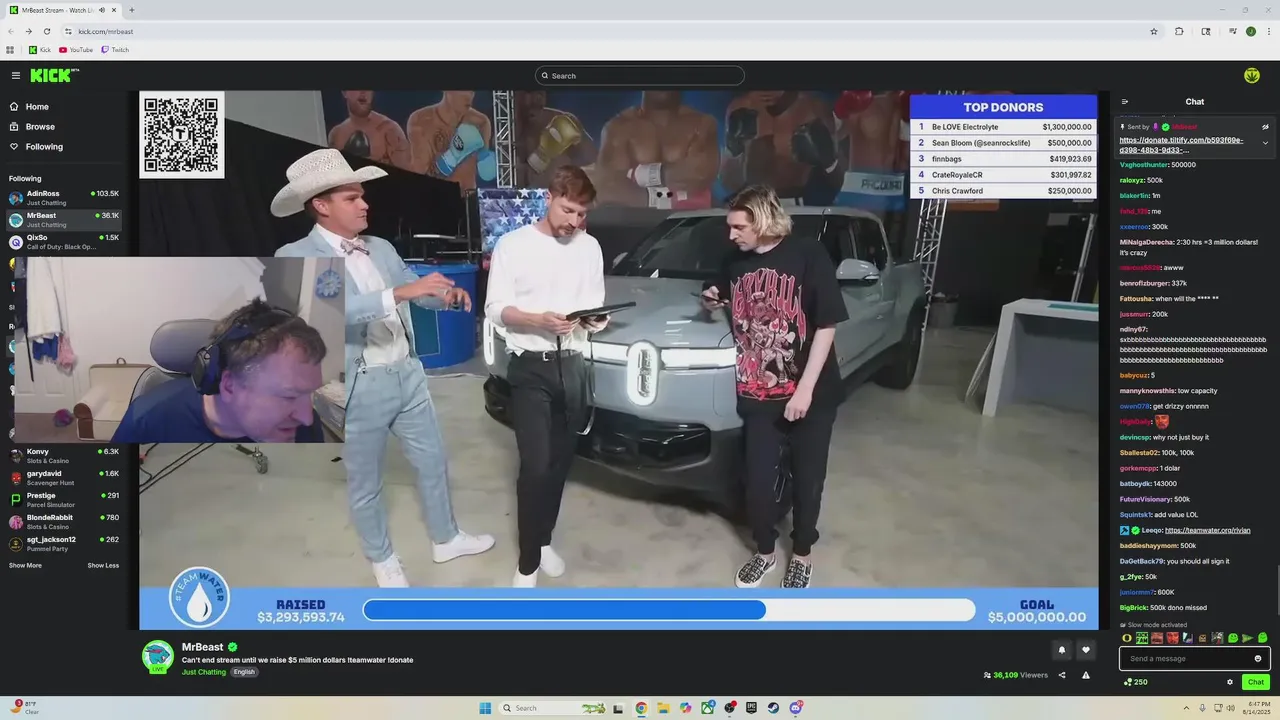Expand list with Show More

point(25,566)
